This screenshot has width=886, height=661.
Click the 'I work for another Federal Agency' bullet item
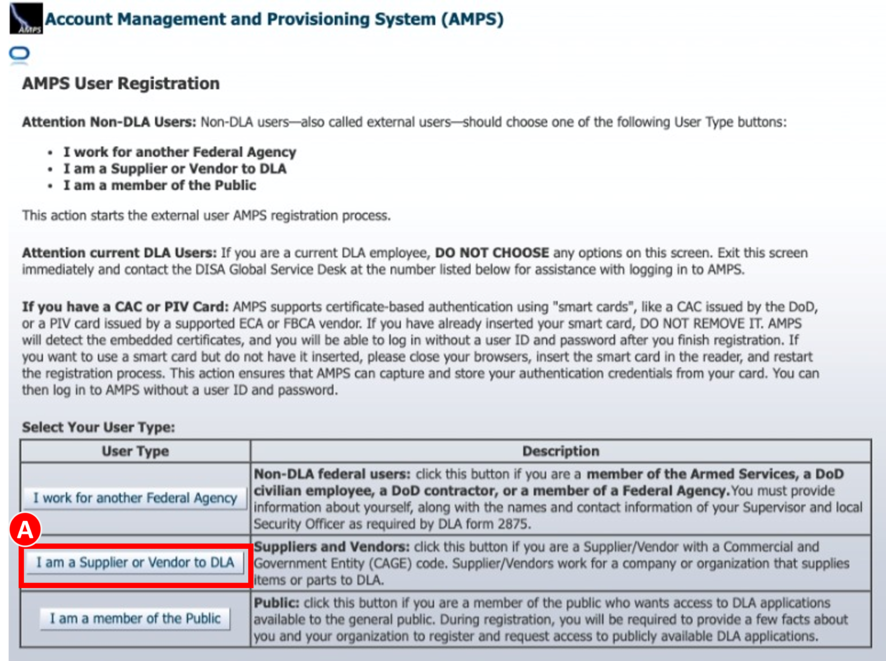click(x=179, y=152)
